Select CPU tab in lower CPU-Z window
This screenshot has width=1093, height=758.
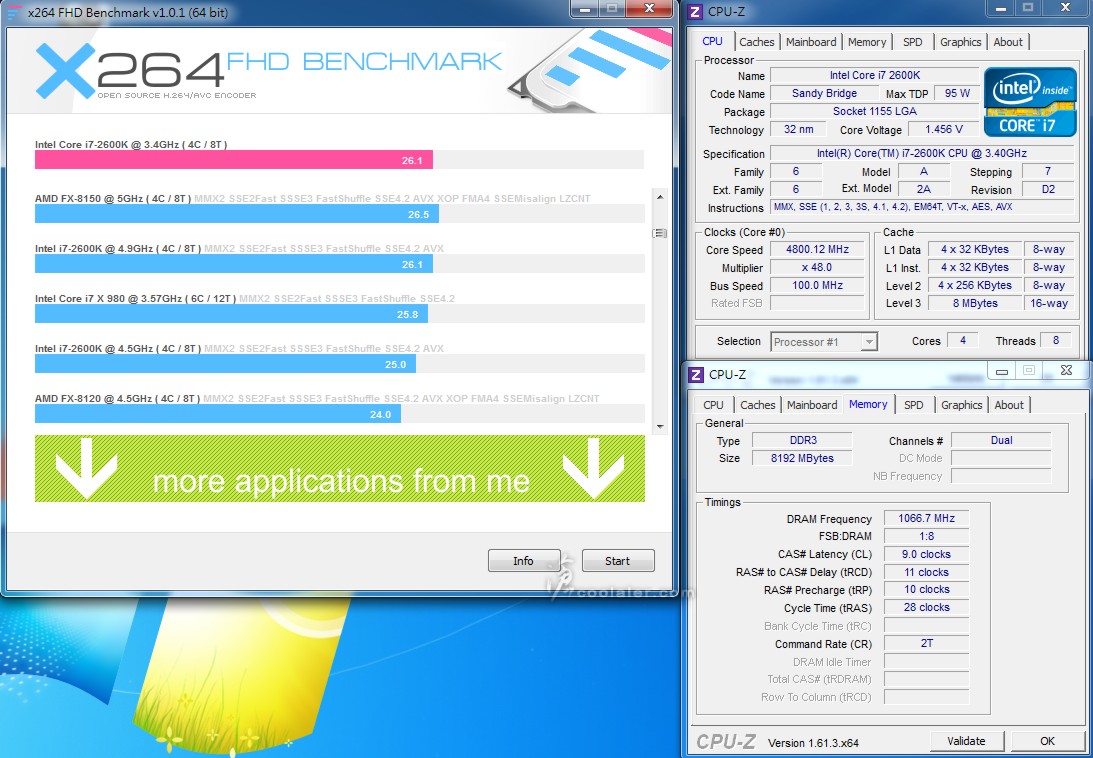coord(713,405)
